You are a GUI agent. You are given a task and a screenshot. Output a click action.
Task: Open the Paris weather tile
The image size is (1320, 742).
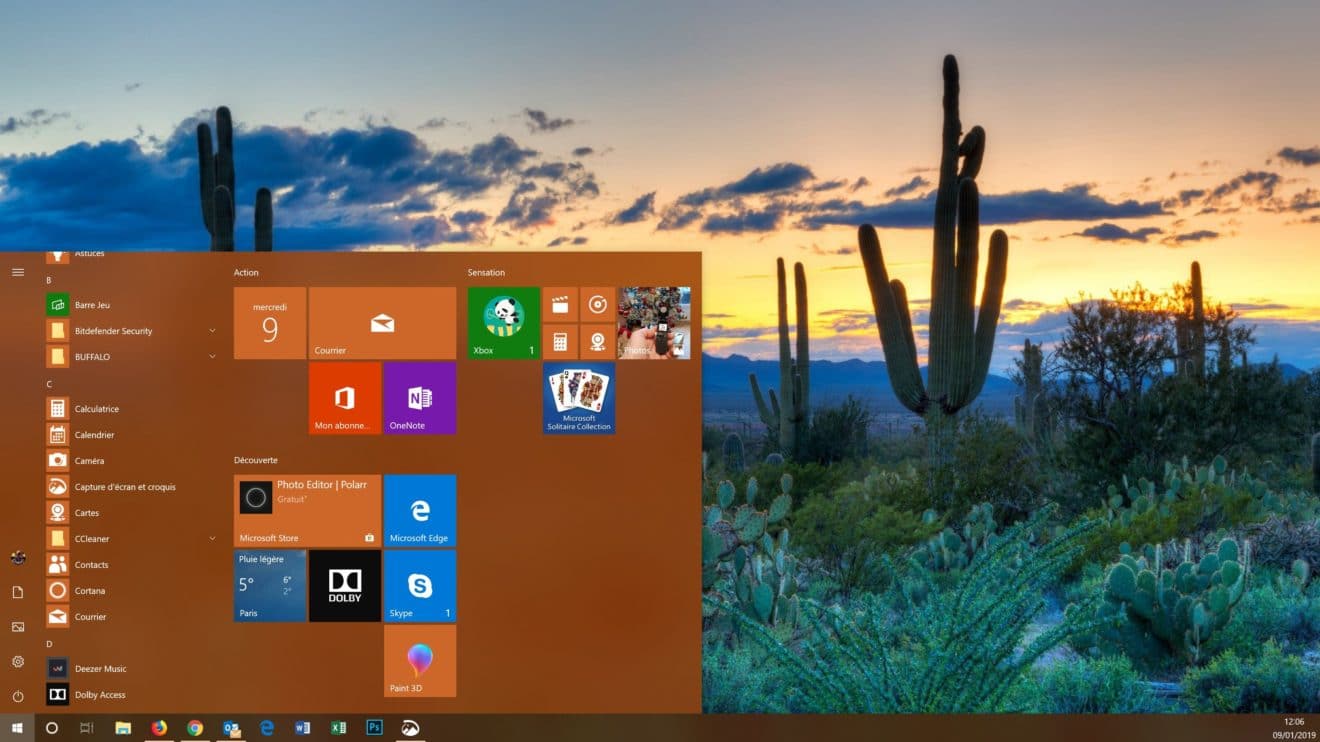coord(270,586)
